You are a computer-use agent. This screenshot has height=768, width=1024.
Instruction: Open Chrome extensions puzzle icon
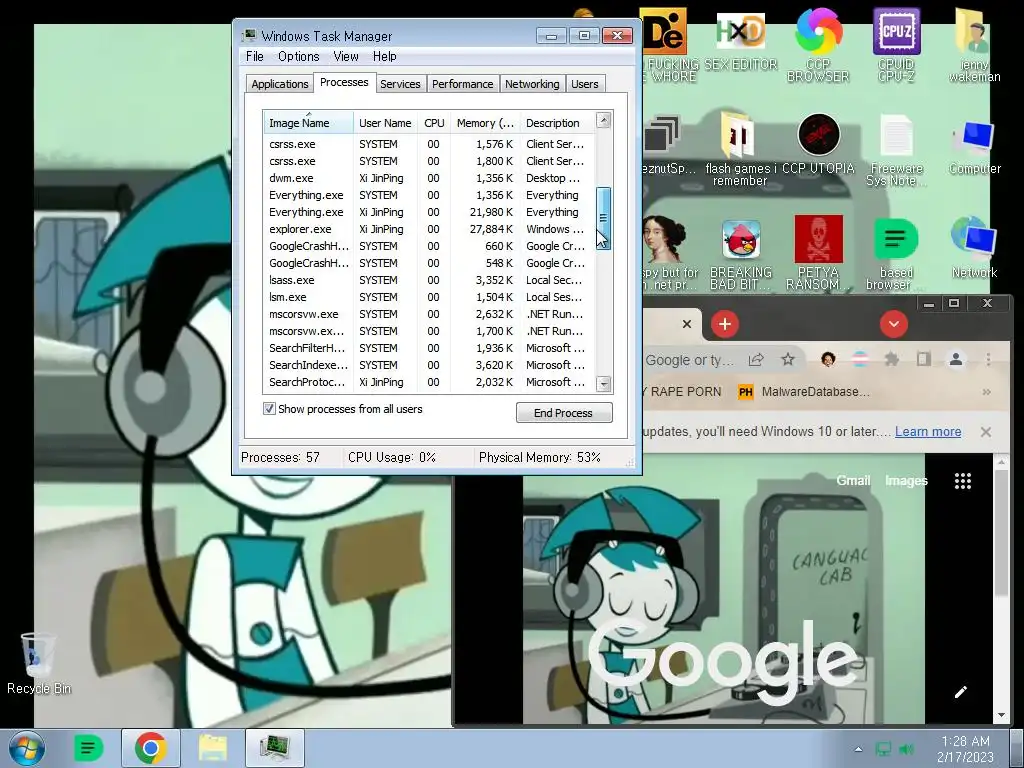(x=891, y=359)
